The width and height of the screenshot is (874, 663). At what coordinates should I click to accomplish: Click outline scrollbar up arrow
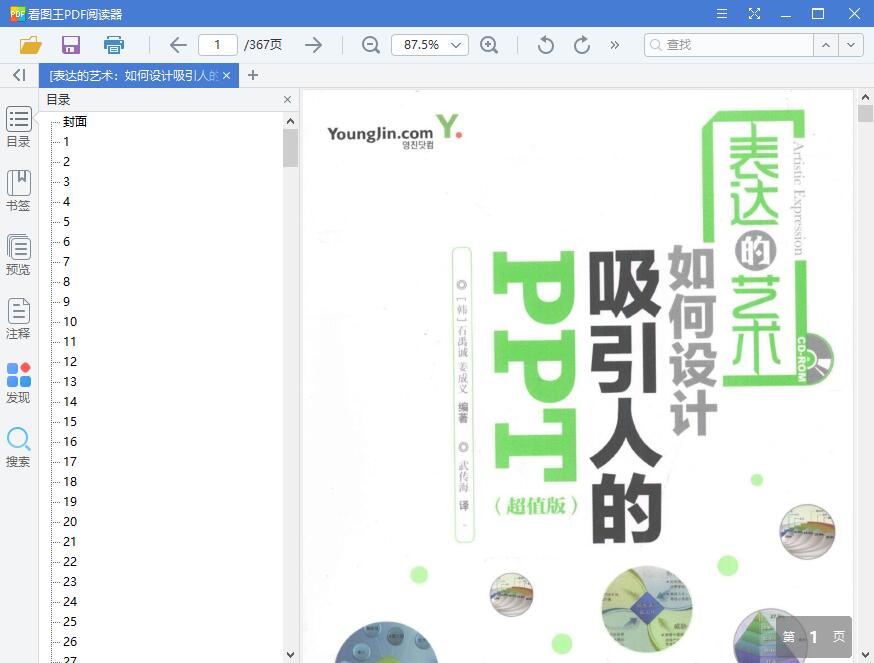click(x=290, y=121)
